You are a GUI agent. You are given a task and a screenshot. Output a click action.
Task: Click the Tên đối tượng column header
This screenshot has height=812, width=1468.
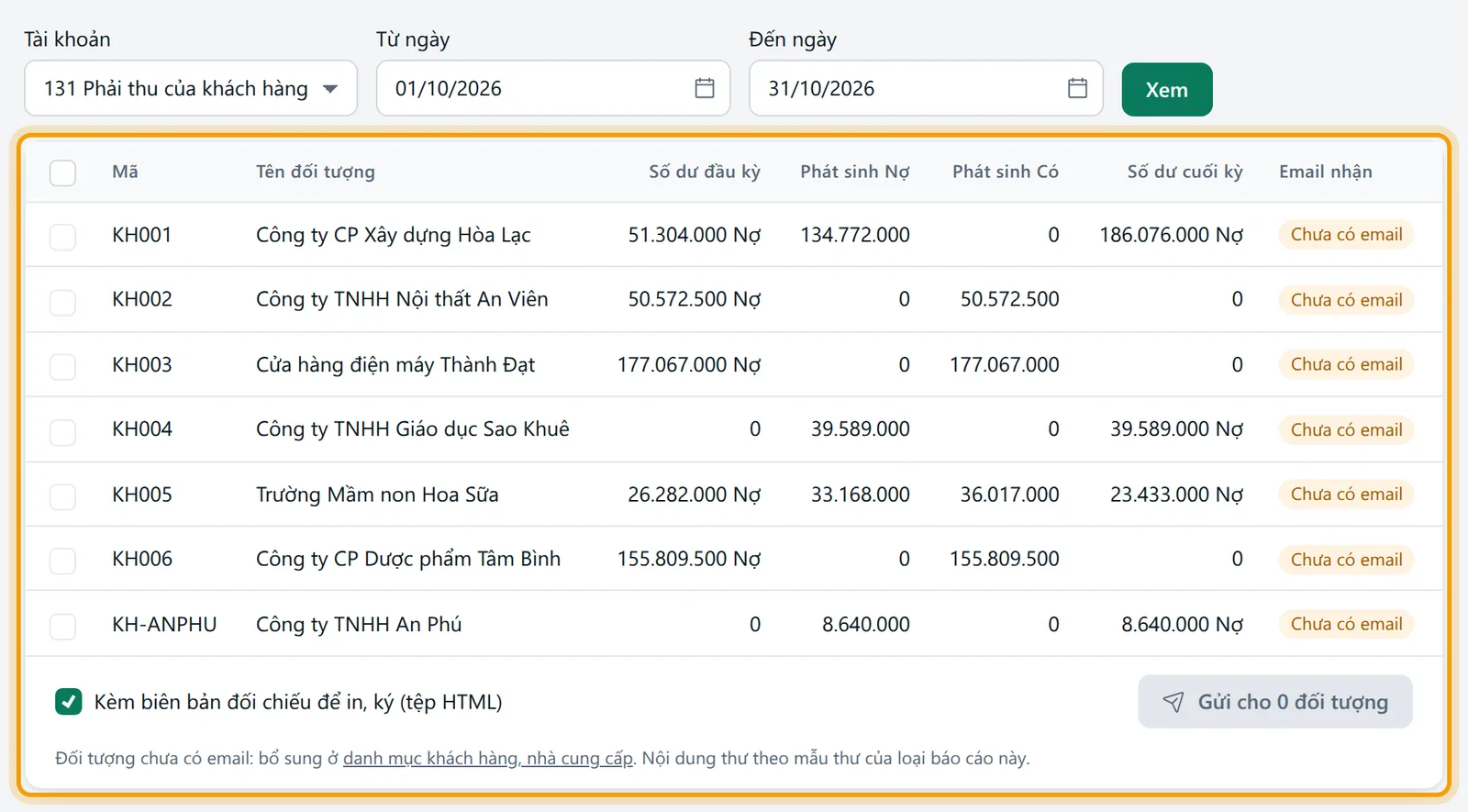pos(316,172)
